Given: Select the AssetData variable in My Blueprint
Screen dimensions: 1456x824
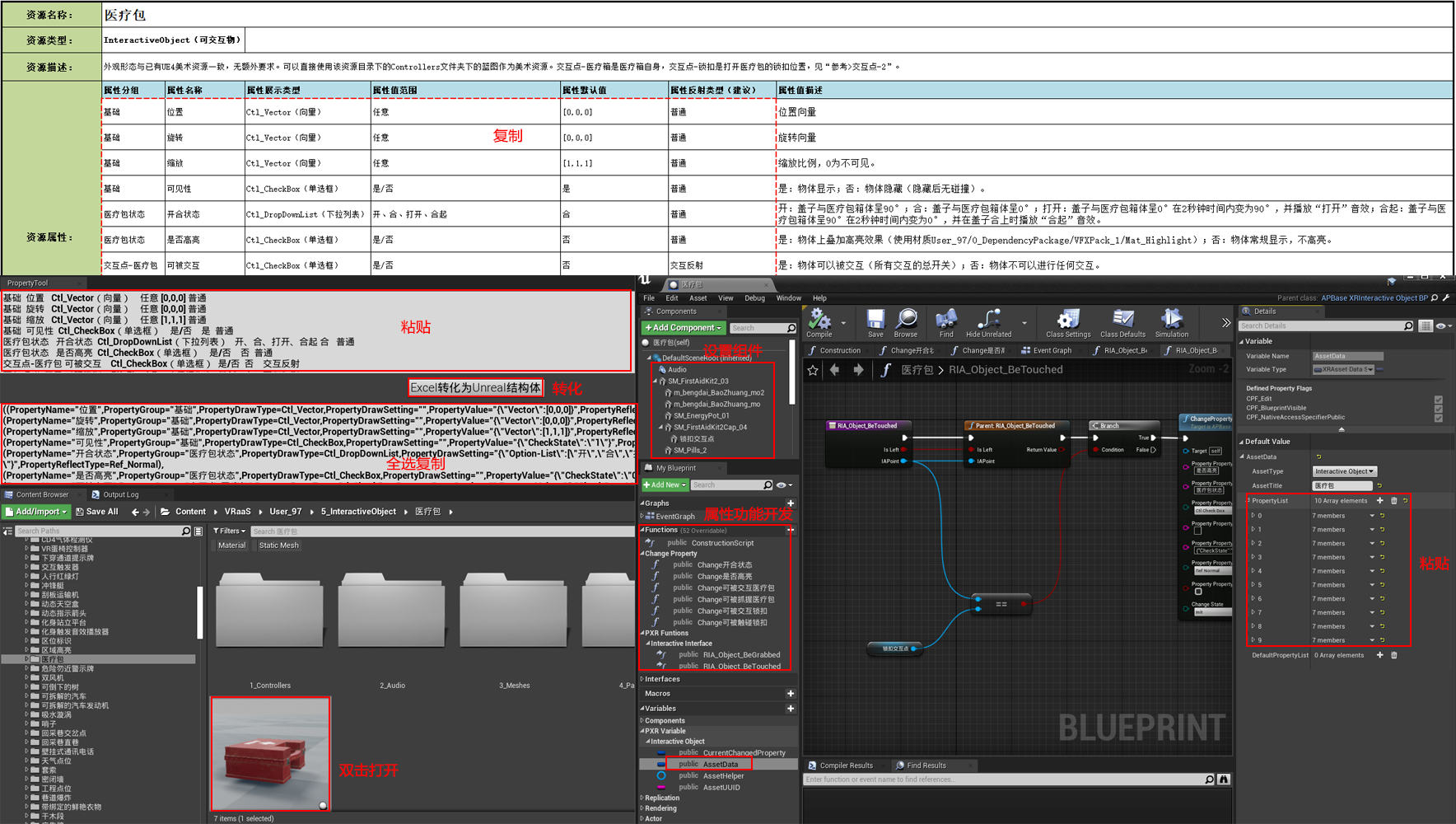Looking at the screenshot, I should pyautogui.click(x=719, y=765).
